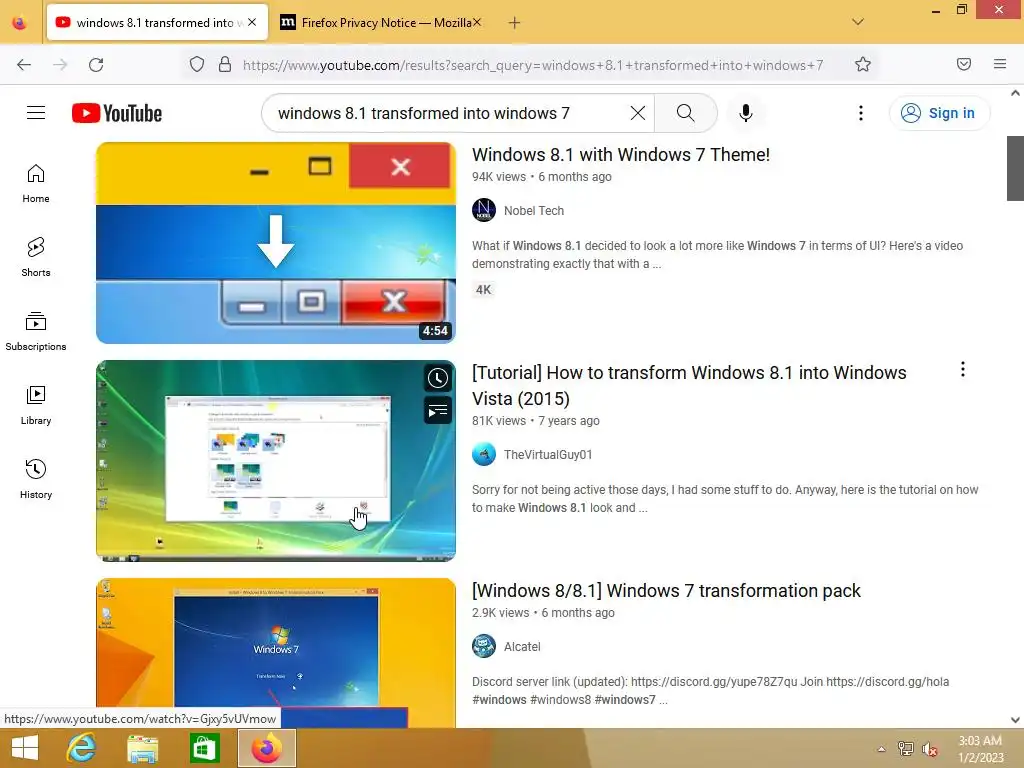Click the muted volume tray icon
The width and height of the screenshot is (1024, 768).
coord(930,749)
